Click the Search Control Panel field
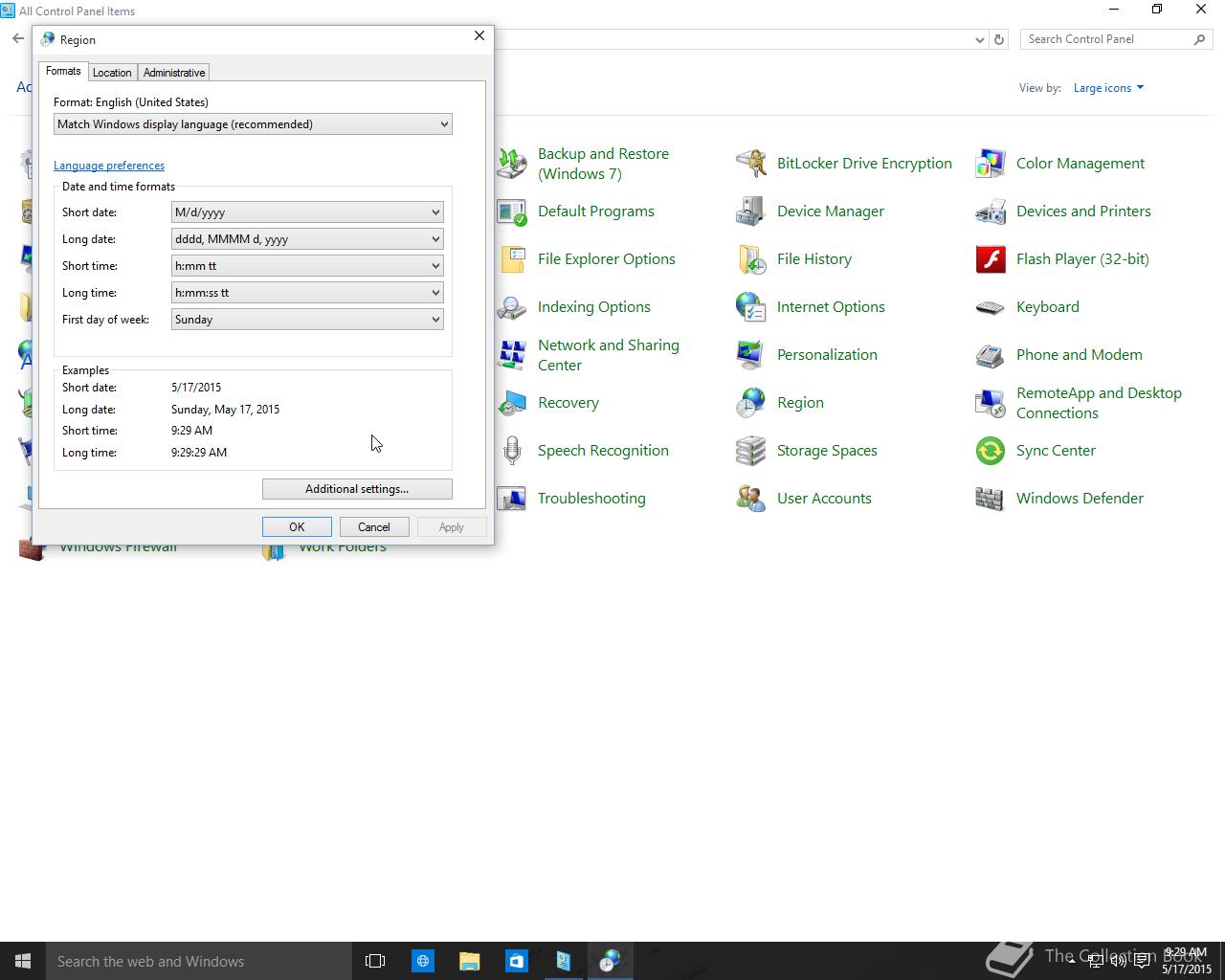Viewport: 1225px width, 980px height. pyautogui.click(x=1108, y=39)
